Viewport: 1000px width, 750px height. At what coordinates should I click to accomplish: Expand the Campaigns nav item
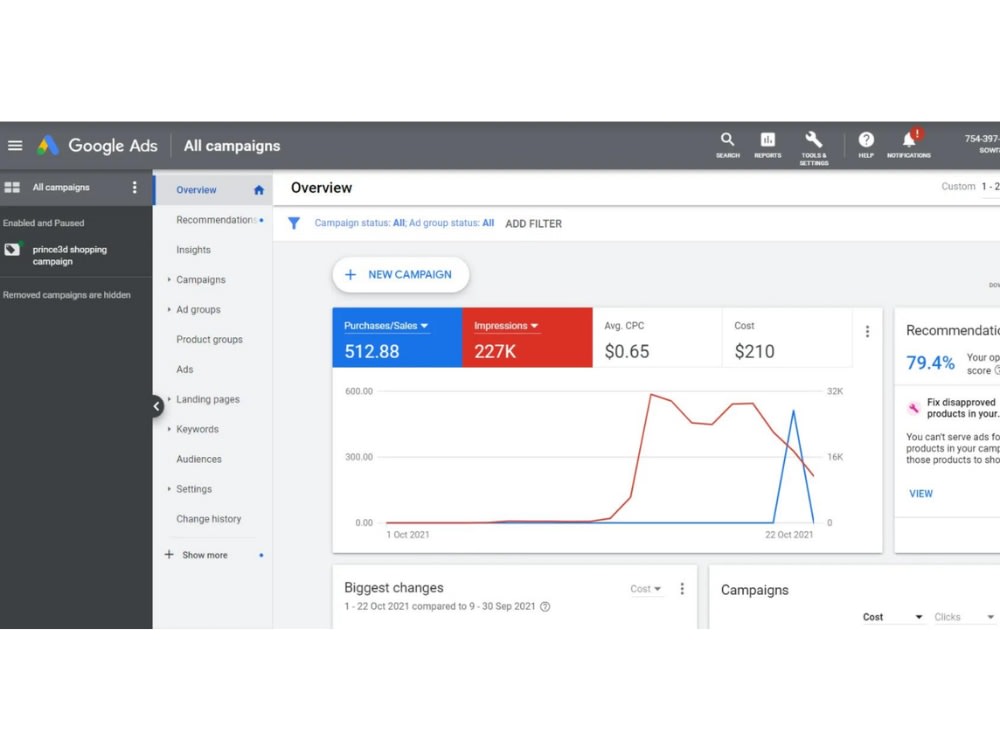pos(169,279)
